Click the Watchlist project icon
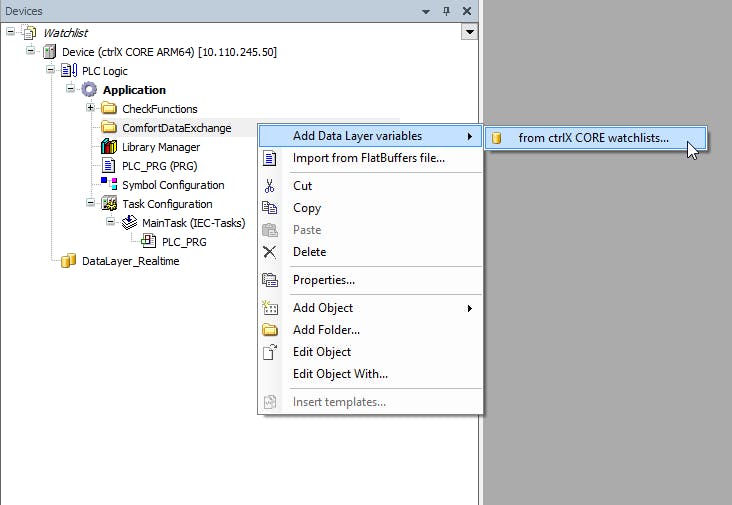 [29, 33]
